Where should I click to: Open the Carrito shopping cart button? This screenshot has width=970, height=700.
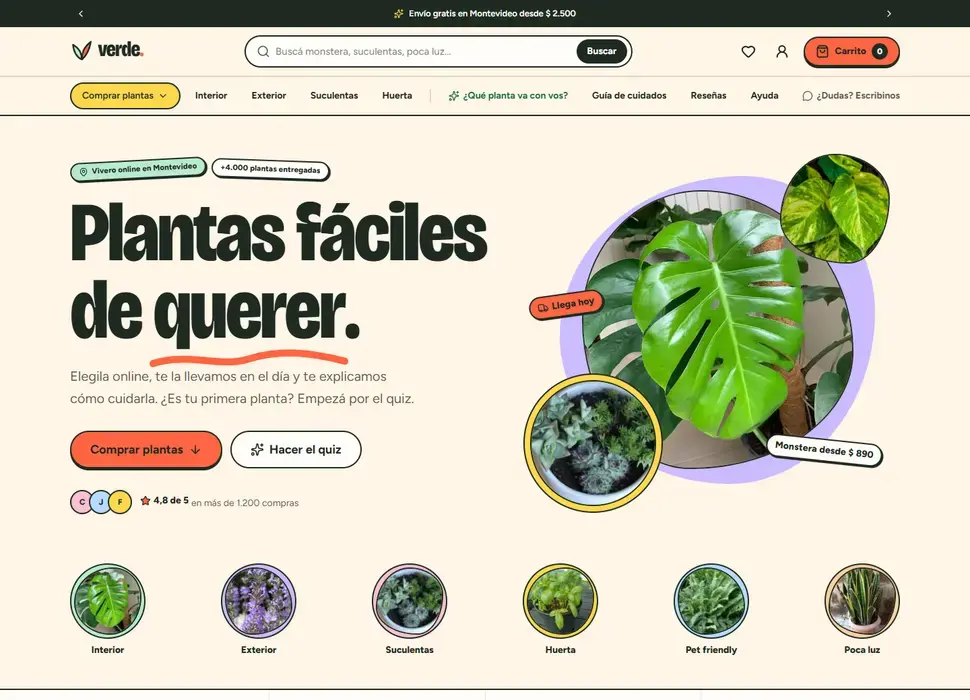click(851, 51)
